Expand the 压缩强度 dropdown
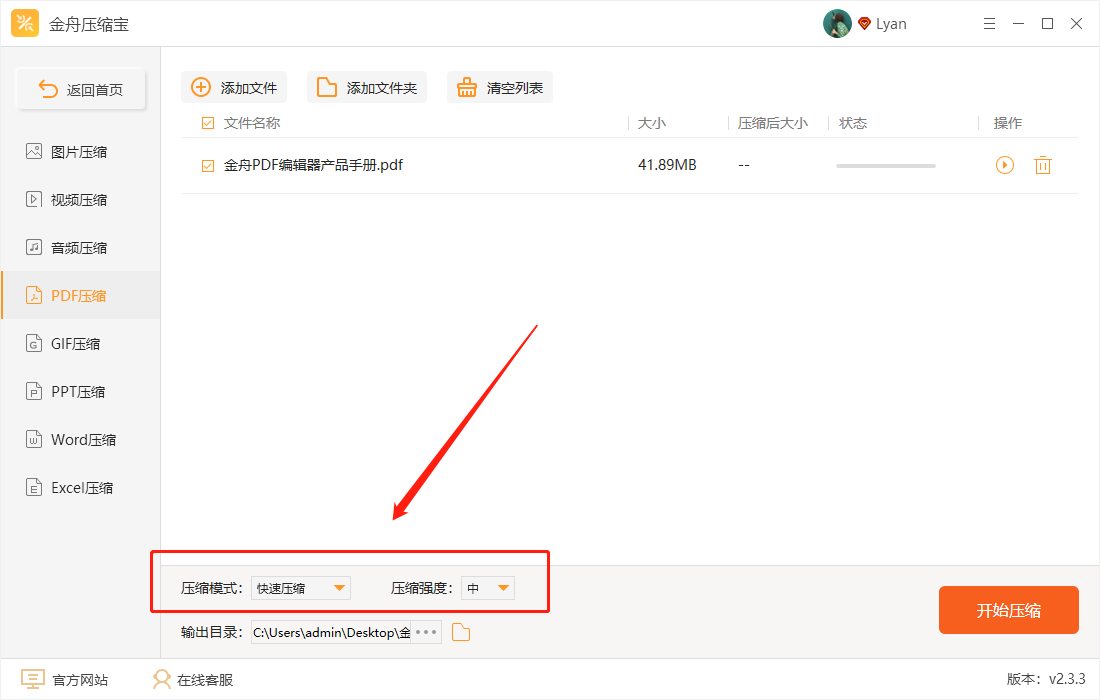1100x700 pixels. (487, 588)
